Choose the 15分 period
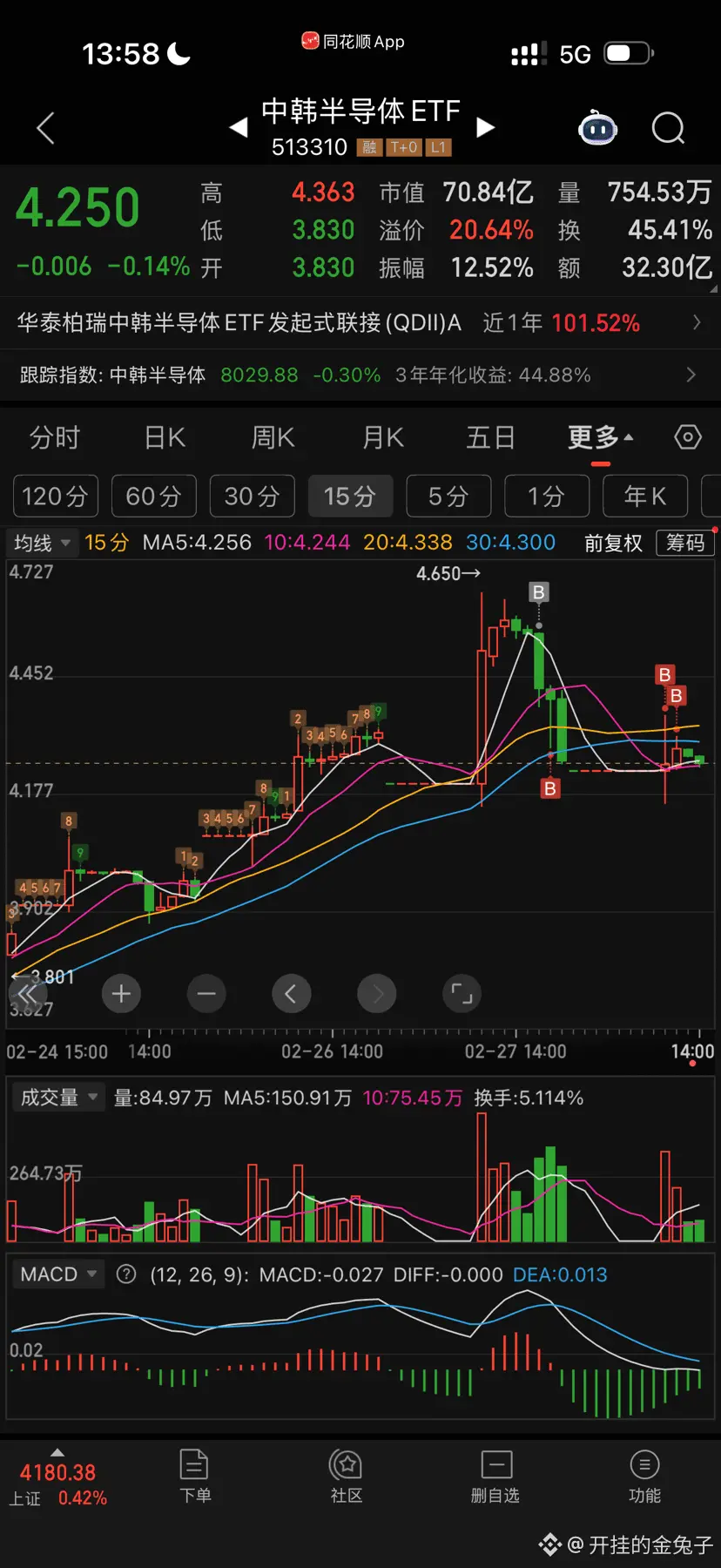This screenshot has height=1568, width=721. [350, 497]
